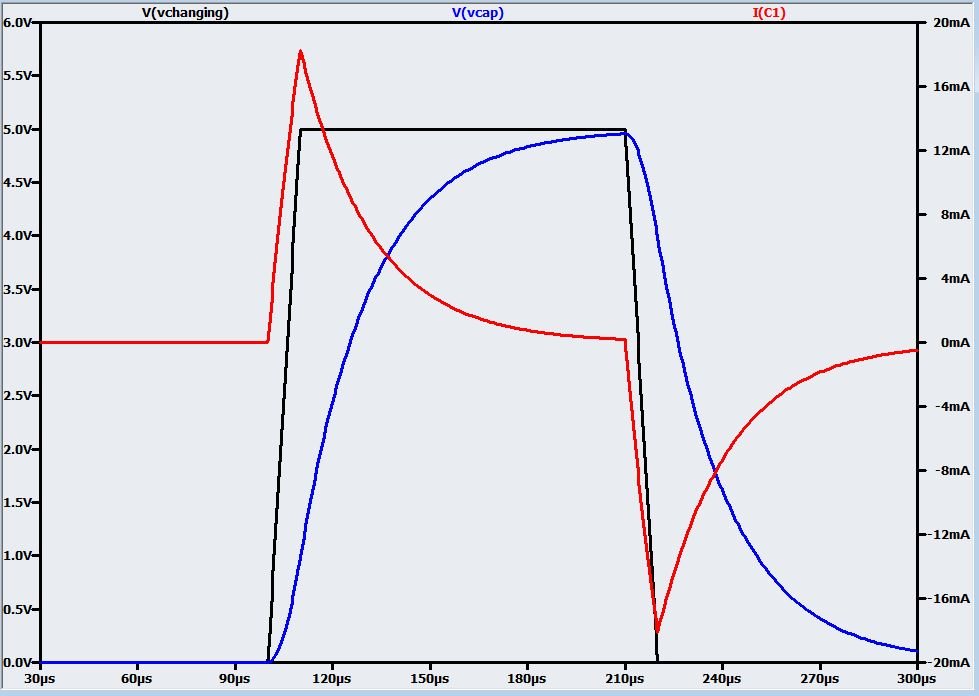
Task: Click the 5.0V label on left axis
Action: click(x=18, y=129)
